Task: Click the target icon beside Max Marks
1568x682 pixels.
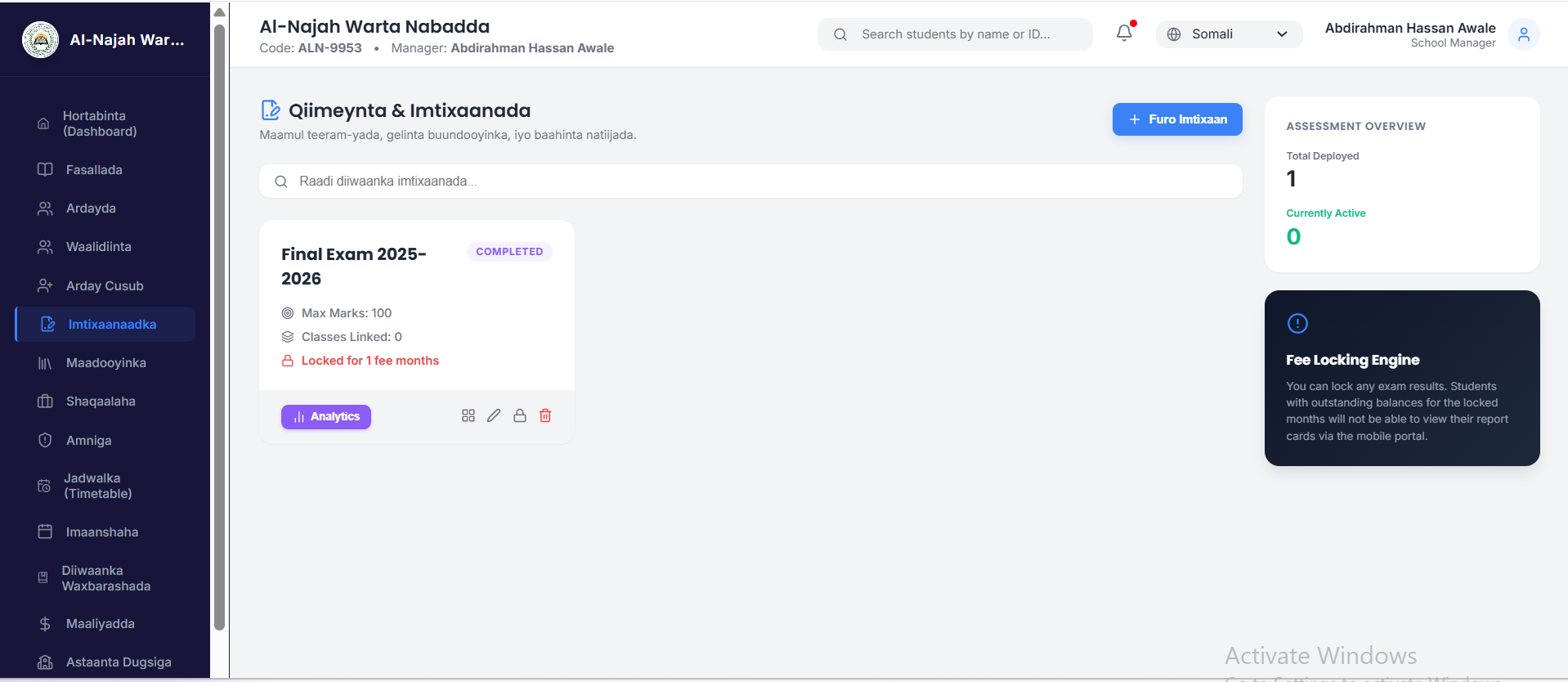Action: click(288, 313)
